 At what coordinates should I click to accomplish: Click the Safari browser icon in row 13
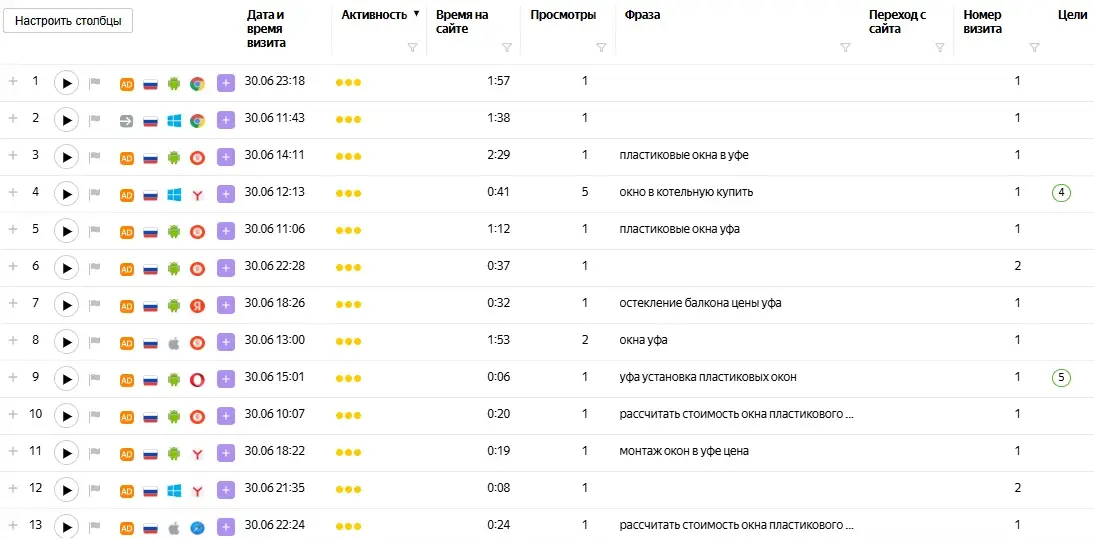(x=197, y=527)
